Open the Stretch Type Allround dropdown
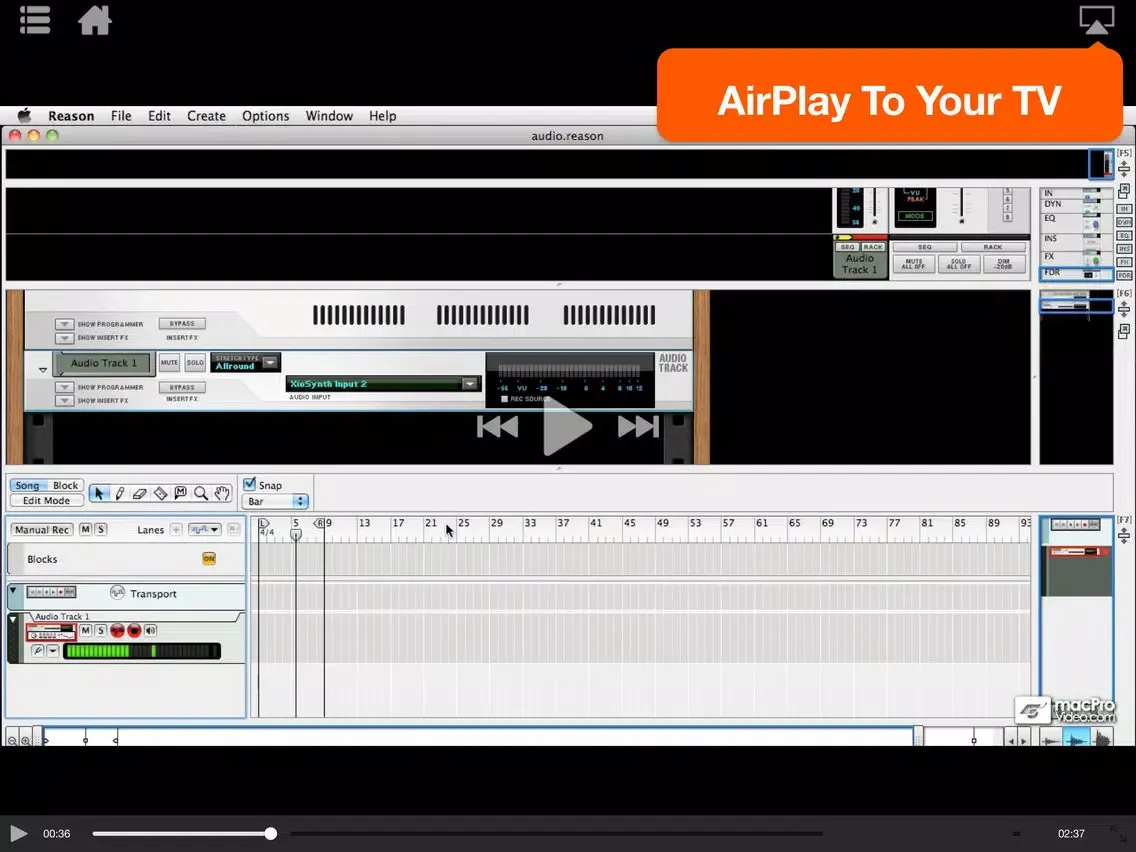The image size is (1136, 852). (270, 362)
